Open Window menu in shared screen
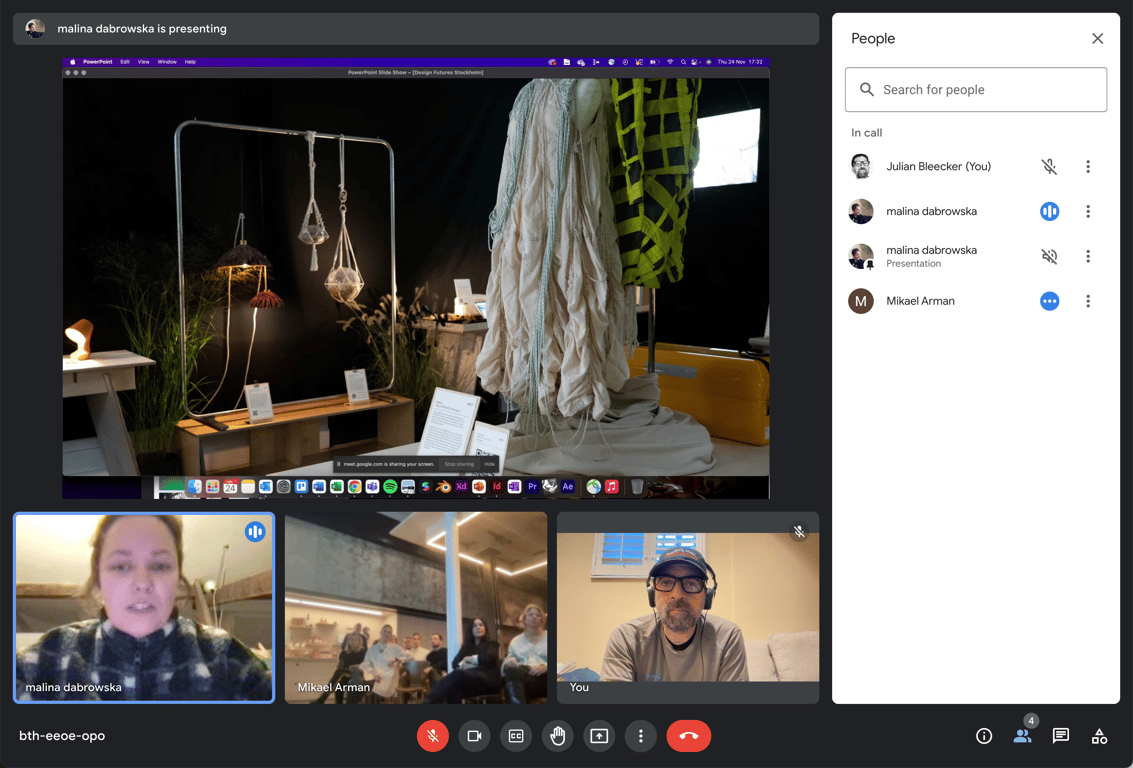The width and height of the screenshot is (1133, 768). [x=167, y=62]
